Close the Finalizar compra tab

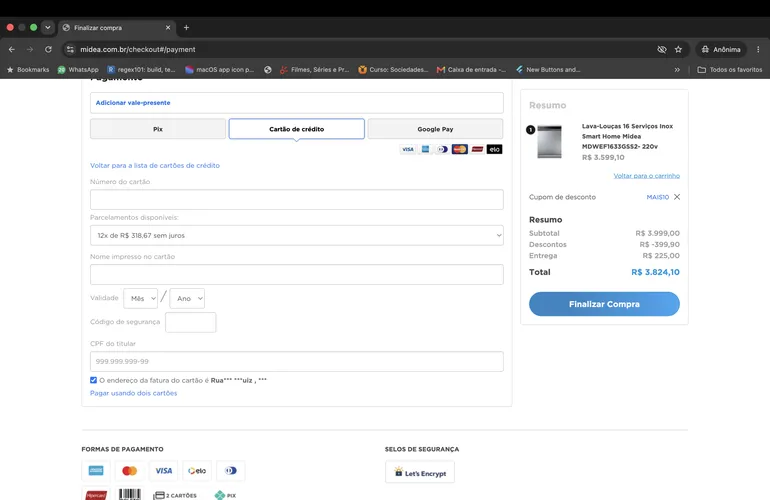point(168,28)
